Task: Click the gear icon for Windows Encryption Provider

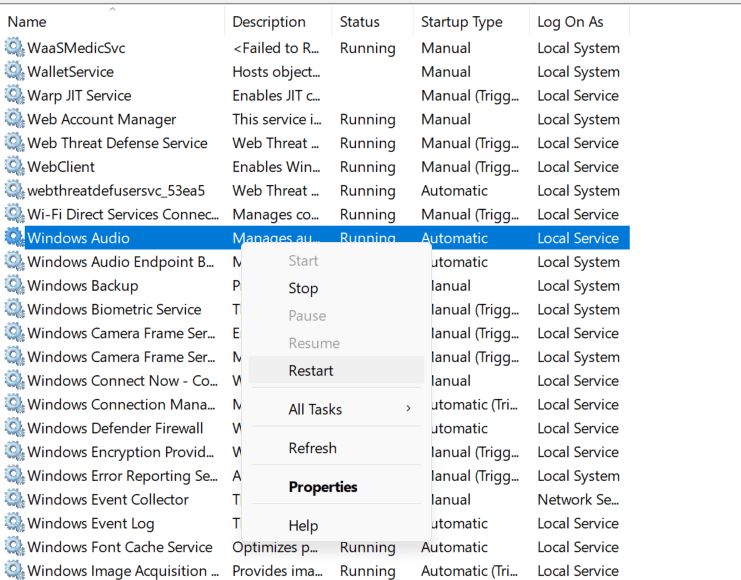Action: coord(15,451)
